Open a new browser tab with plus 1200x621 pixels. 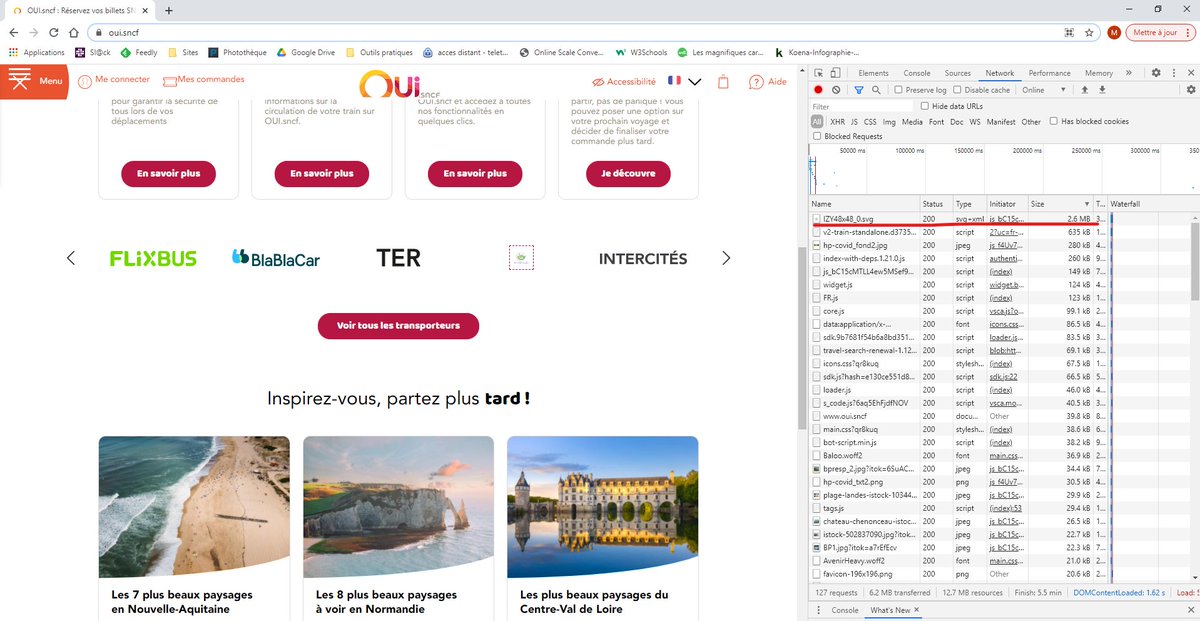tap(169, 10)
